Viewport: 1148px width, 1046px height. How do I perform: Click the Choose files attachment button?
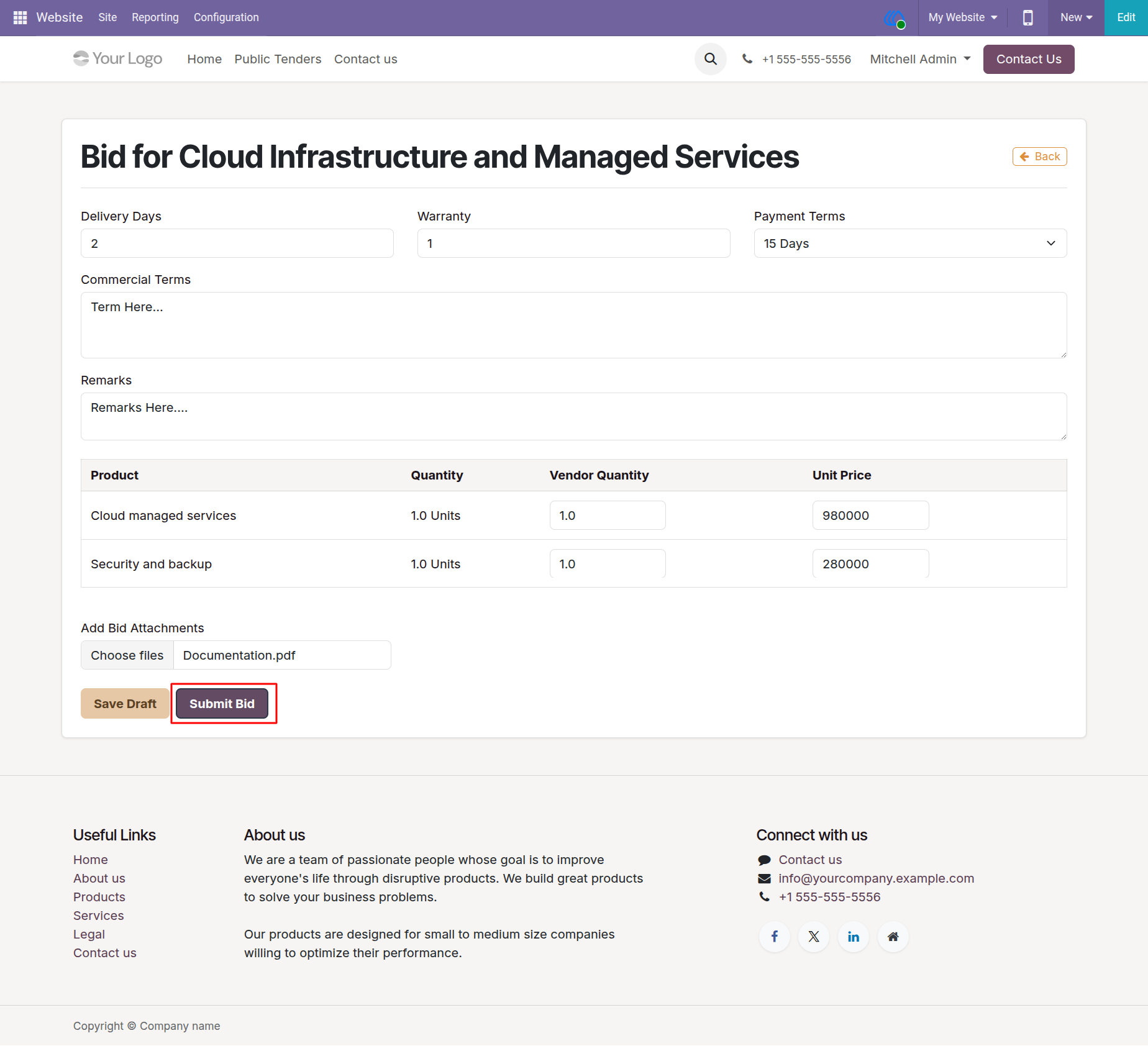click(x=127, y=655)
